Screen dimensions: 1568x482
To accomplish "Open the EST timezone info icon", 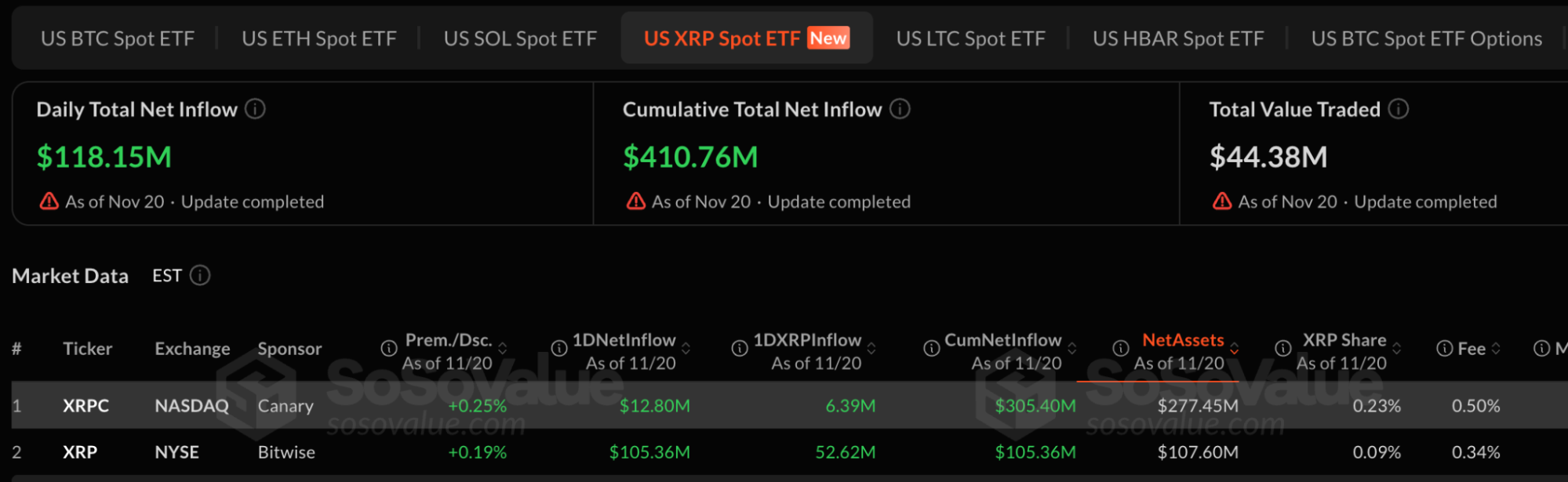I will pyautogui.click(x=202, y=276).
